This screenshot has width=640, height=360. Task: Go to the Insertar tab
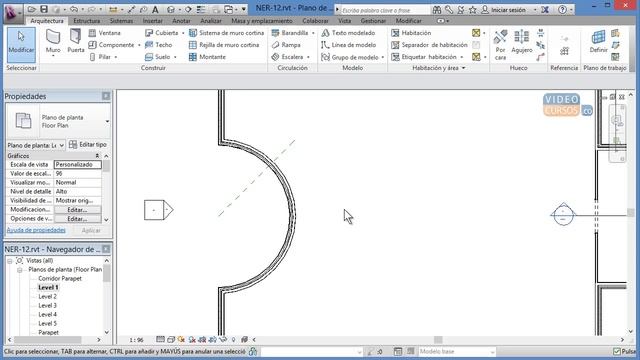click(x=153, y=21)
